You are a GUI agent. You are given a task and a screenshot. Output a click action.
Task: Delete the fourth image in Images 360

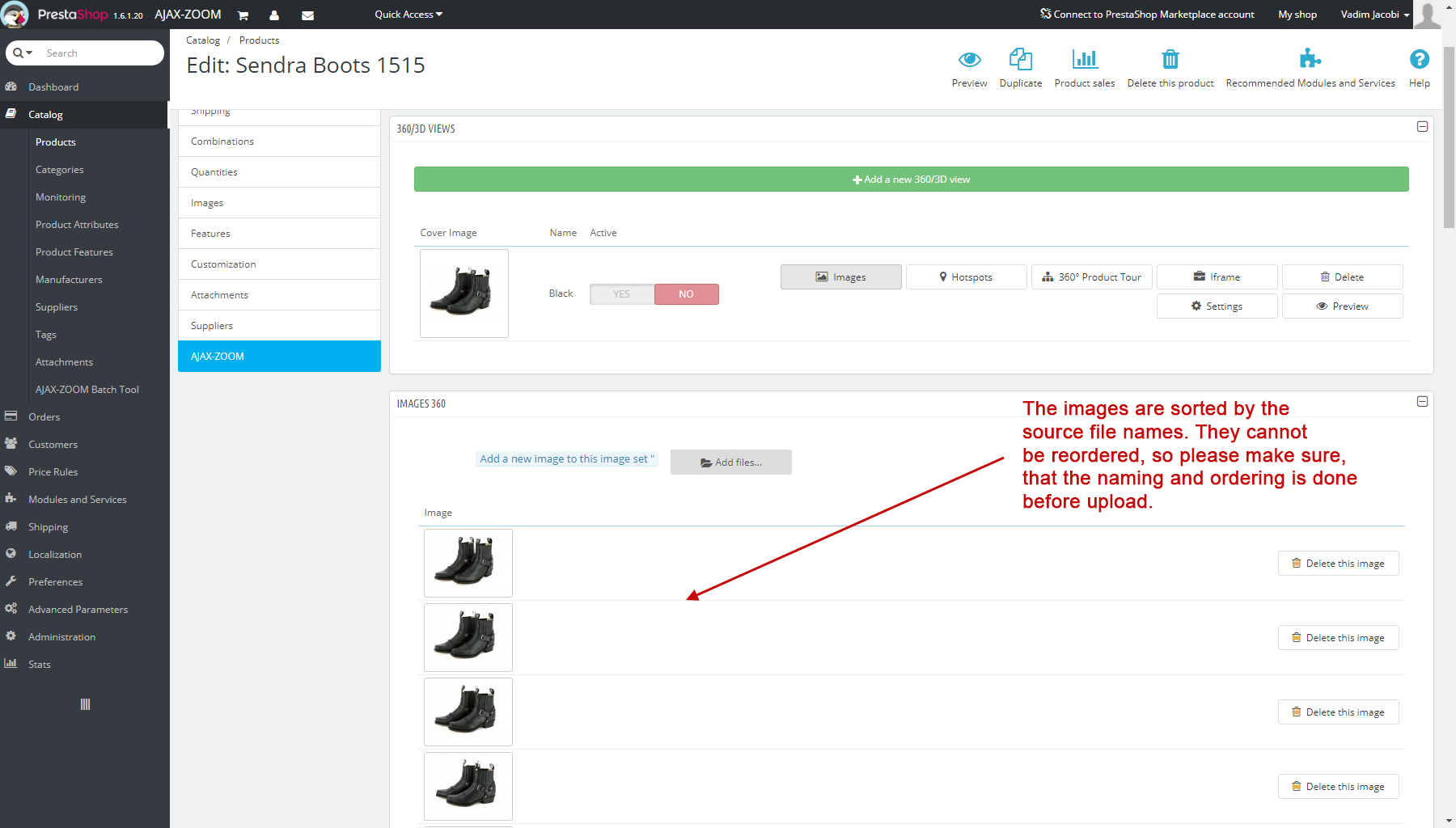pos(1338,786)
